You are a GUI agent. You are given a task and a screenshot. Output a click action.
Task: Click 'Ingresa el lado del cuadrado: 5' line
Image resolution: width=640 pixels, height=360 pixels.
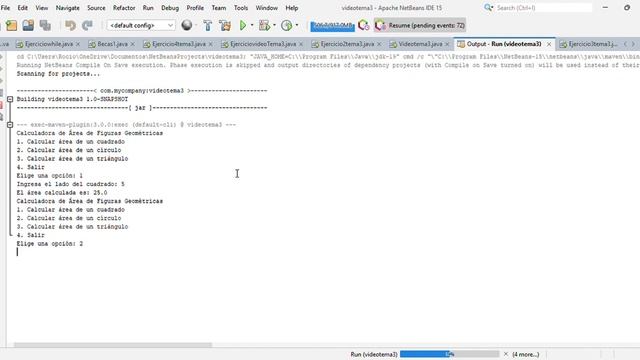click(71, 184)
